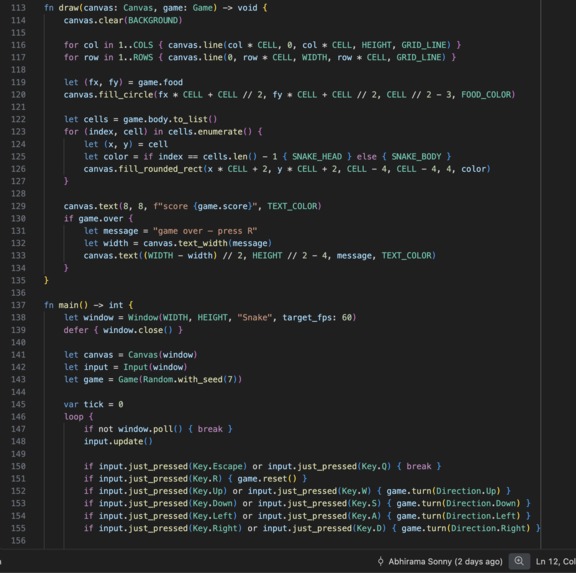Click 'Key.S' on line 153
This screenshot has width=576, height=573.
(x=364, y=503)
